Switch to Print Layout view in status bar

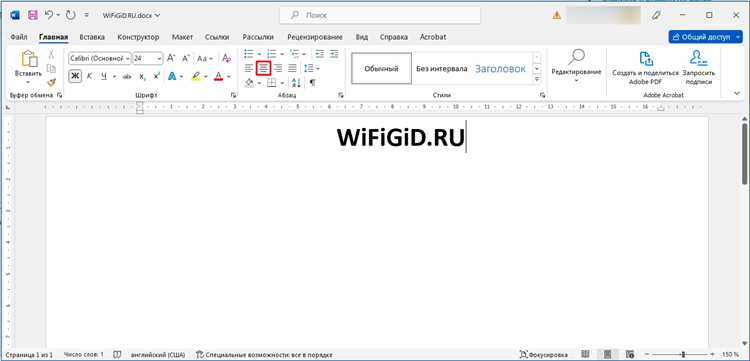(x=607, y=354)
